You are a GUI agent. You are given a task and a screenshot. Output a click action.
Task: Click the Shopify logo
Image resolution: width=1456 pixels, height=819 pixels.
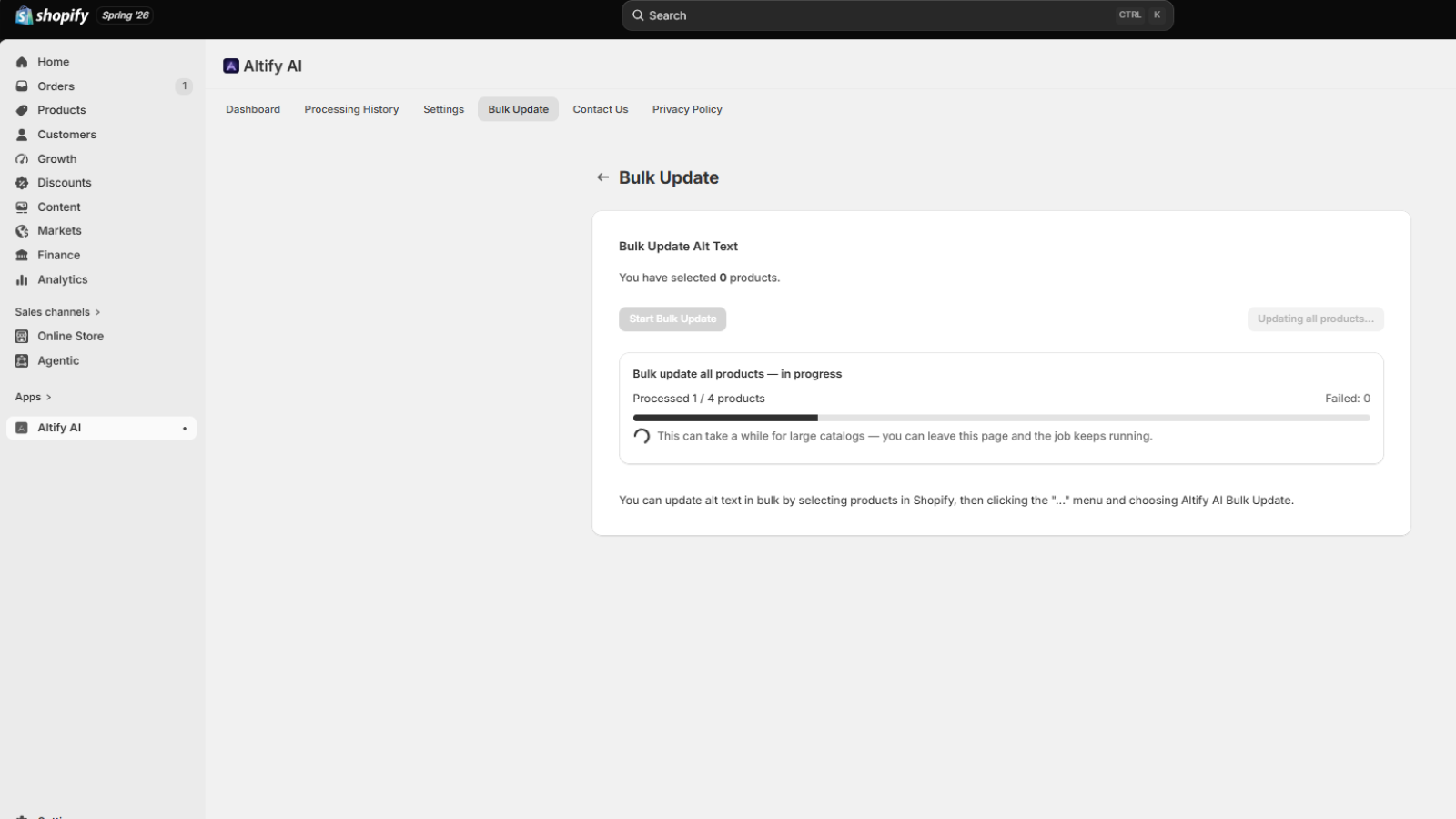[52, 15]
